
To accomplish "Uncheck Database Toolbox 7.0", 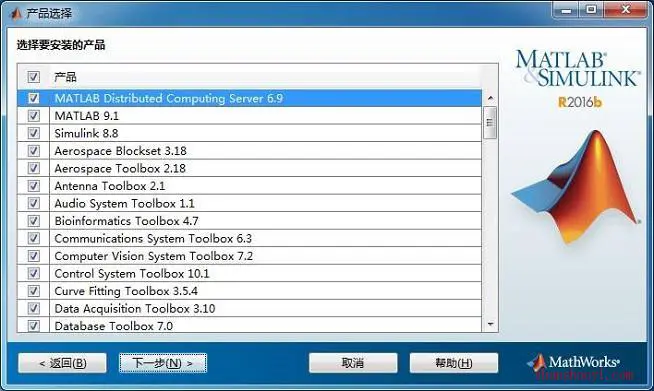I will coord(34,325).
